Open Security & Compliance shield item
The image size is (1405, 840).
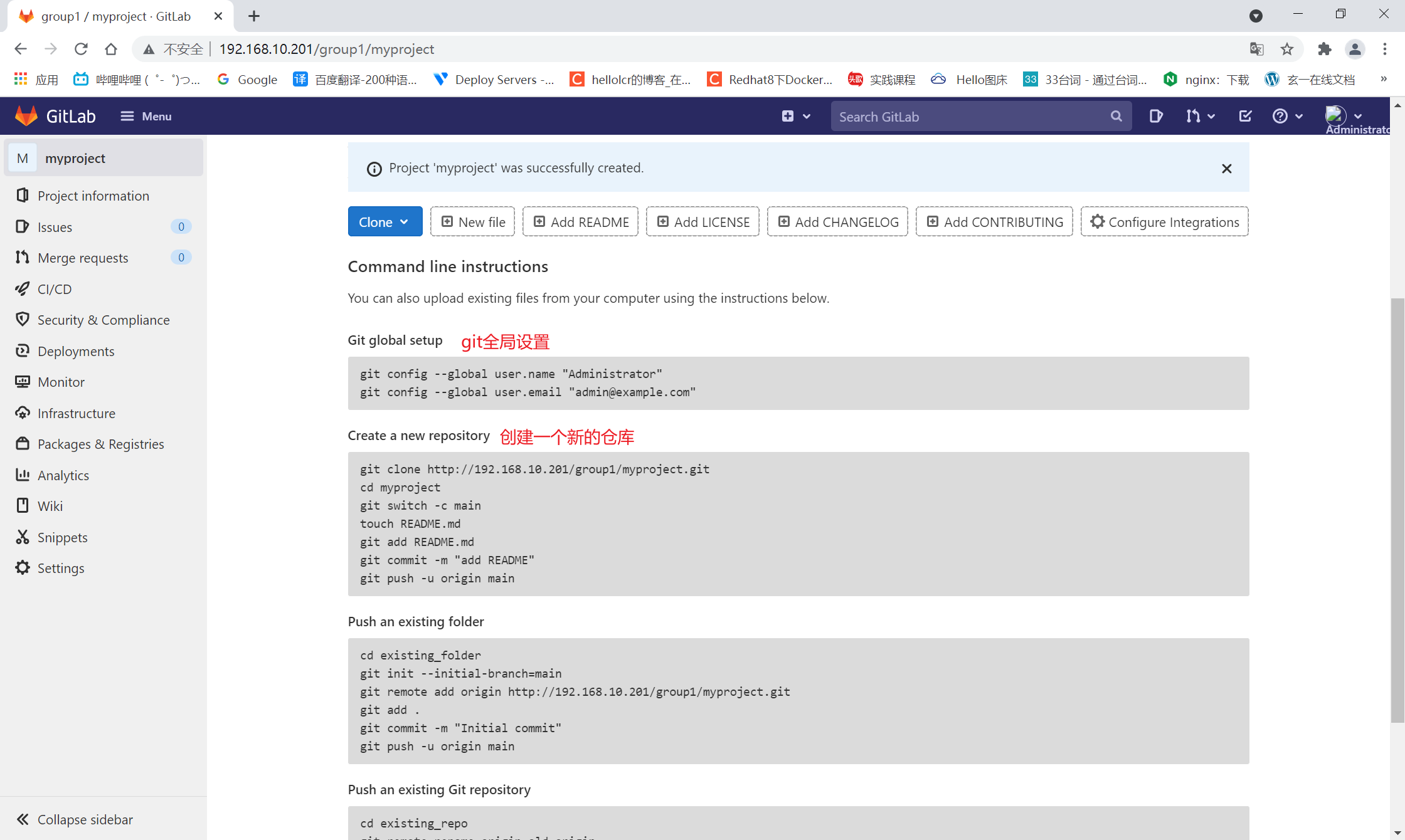point(103,320)
